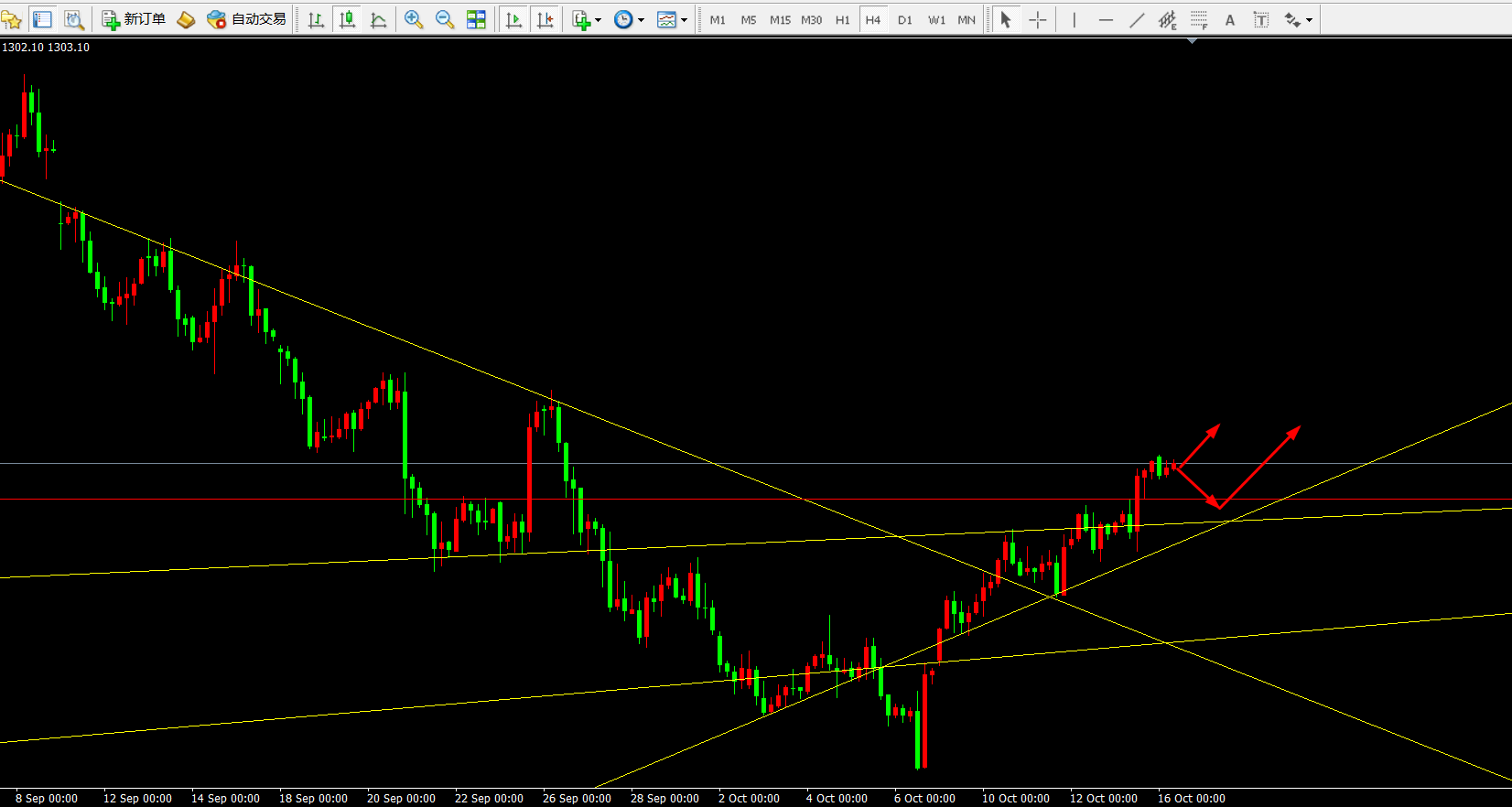The width and height of the screenshot is (1512, 807).
Task: Zoom out of the chart
Action: click(x=445, y=19)
